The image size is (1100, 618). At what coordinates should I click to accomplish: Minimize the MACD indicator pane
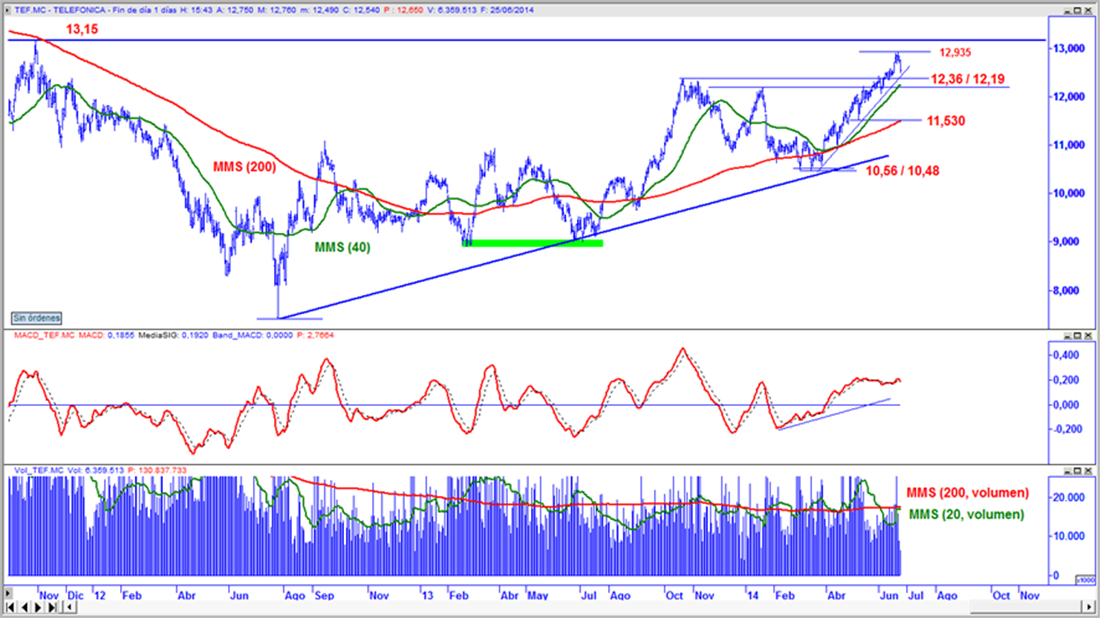1067,335
